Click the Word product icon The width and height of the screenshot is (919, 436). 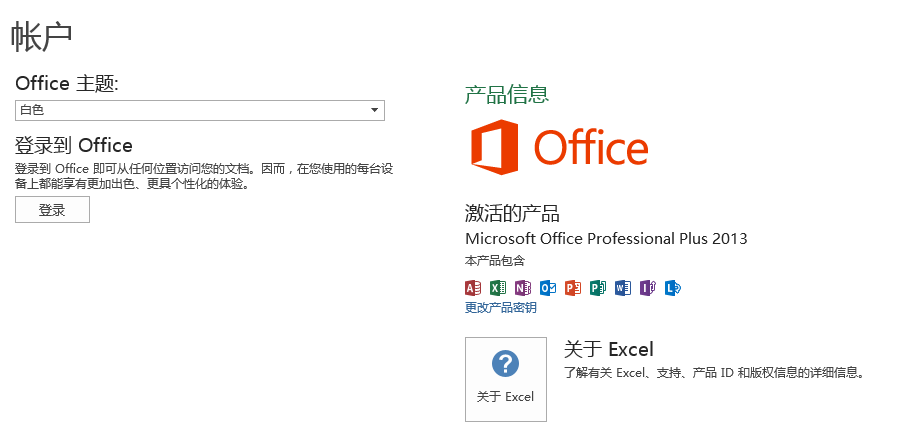click(x=623, y=288)
